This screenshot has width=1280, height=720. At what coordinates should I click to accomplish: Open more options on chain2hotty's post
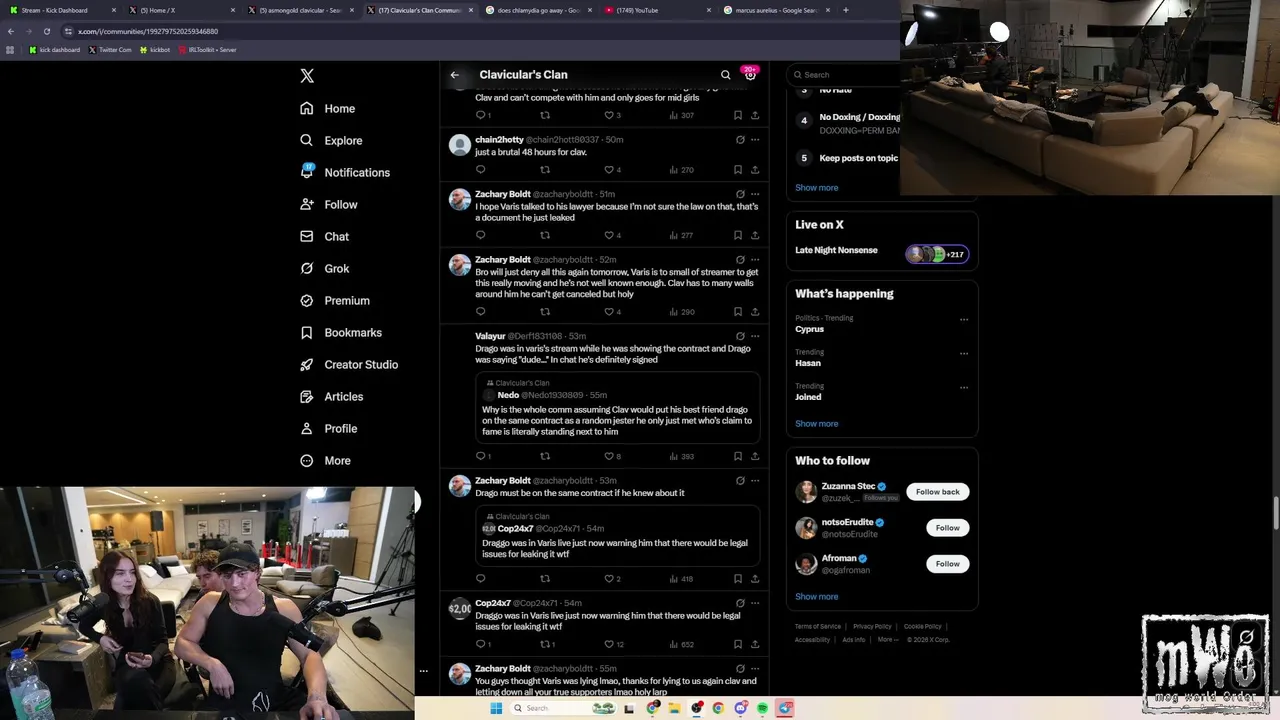755,140
